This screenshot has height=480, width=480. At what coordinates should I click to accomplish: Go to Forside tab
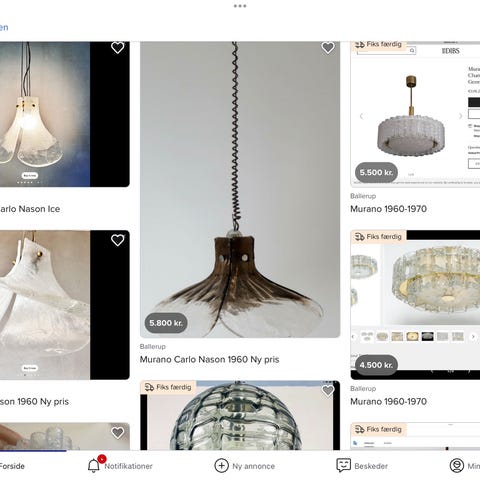tap(12, 466)
